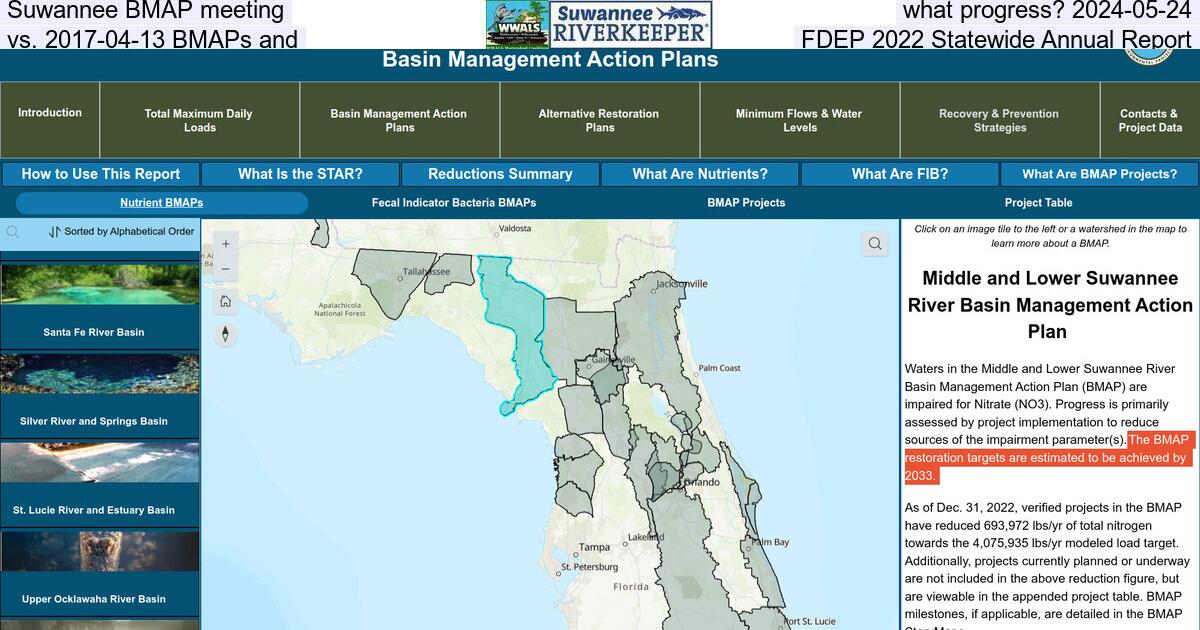Click the Tampa label on the map
The image size is (1200, 630).
coord(594,547)
